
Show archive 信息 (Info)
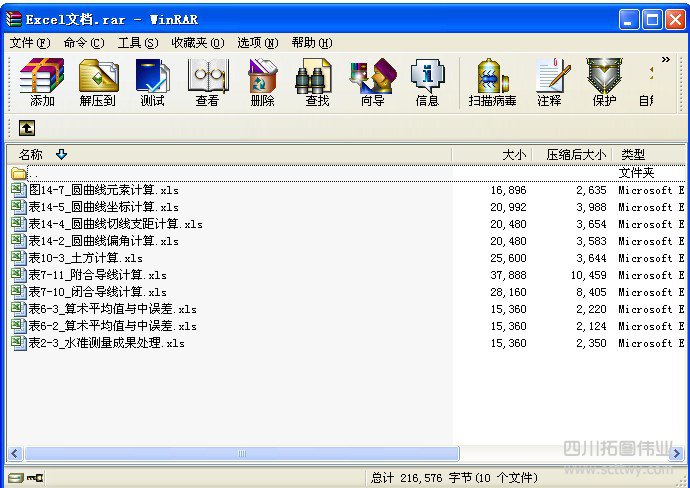(427, 82)
